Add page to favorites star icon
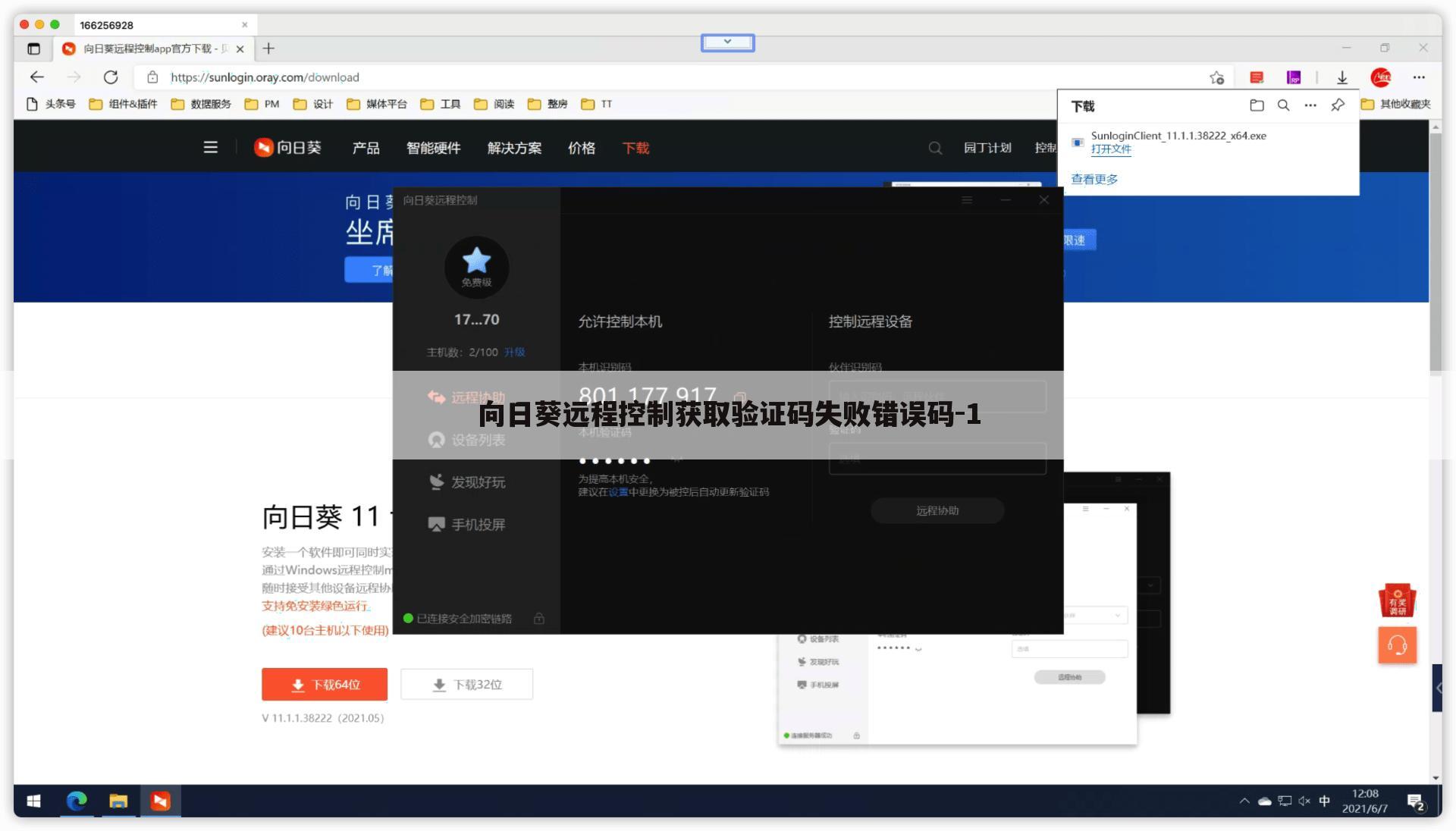 [x=1216, y=77]
